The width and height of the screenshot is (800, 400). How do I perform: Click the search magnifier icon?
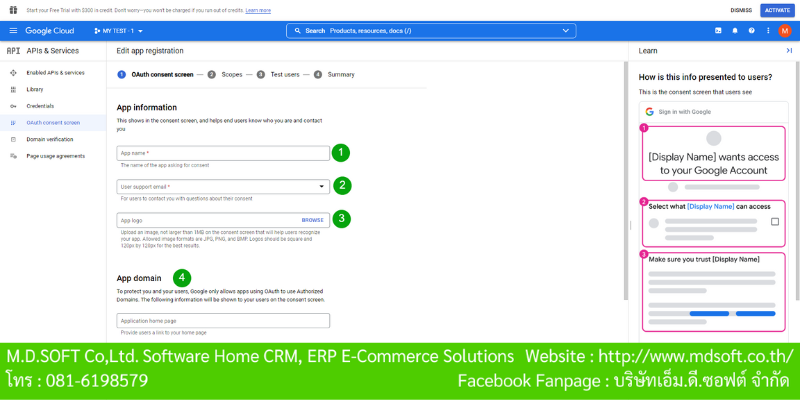(x=298, y=31)
